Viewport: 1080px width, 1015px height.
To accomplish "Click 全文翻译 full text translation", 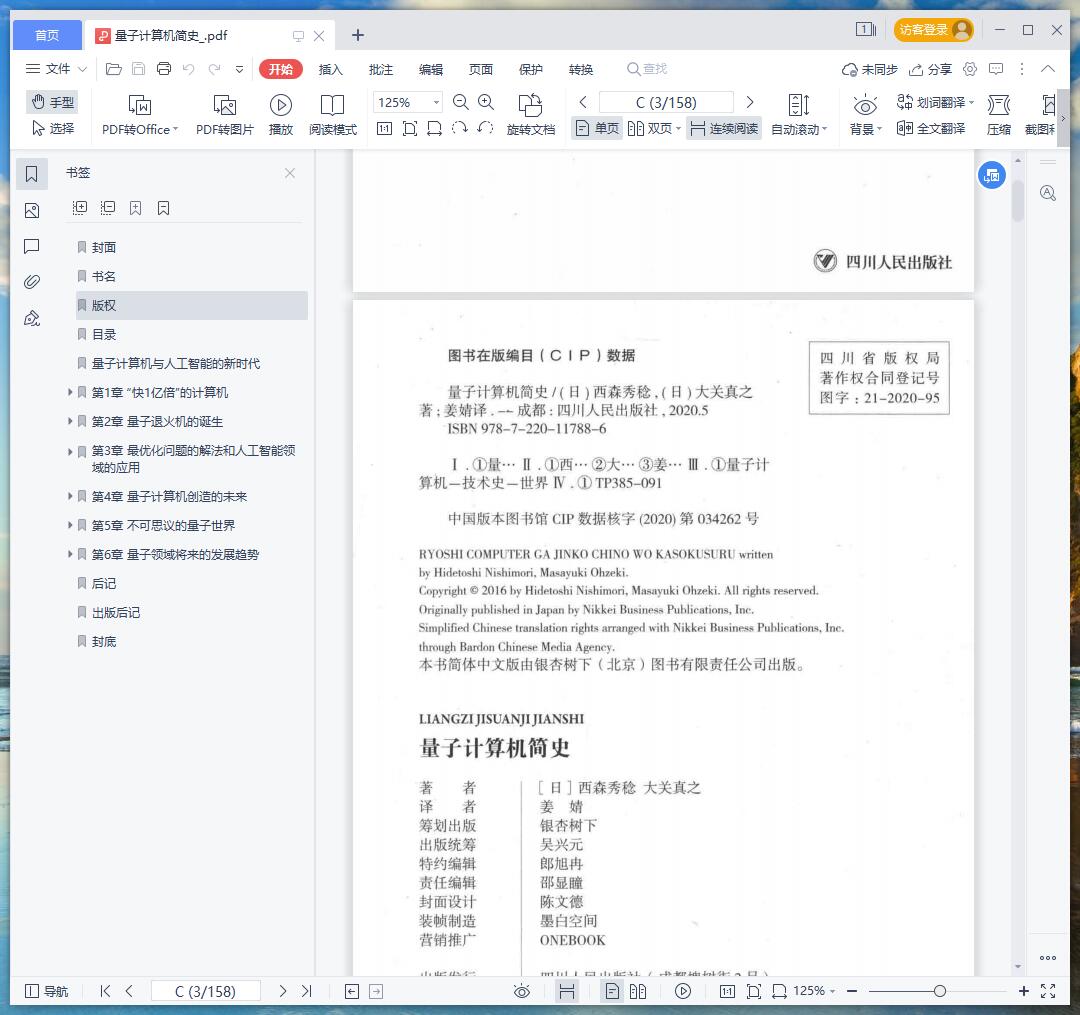I will 931,128.
